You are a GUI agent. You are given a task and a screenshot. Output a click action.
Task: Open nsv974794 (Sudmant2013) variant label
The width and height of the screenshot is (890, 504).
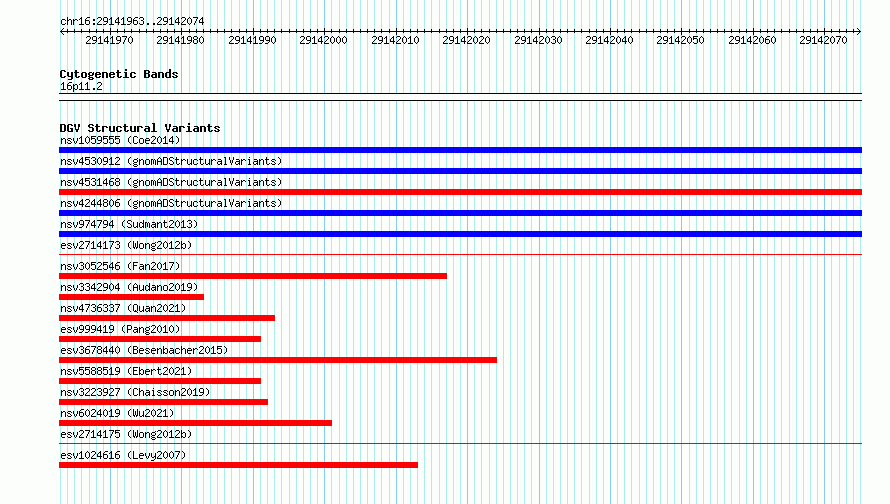coord(129,224)
